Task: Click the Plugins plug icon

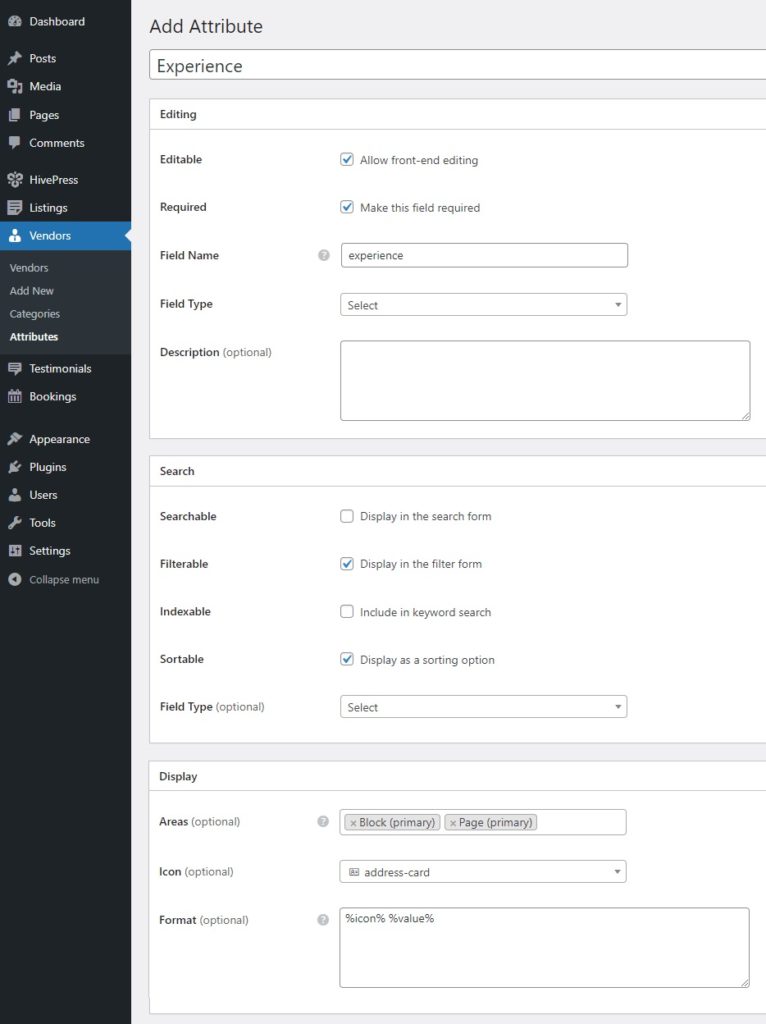Action: click(15, 467)
